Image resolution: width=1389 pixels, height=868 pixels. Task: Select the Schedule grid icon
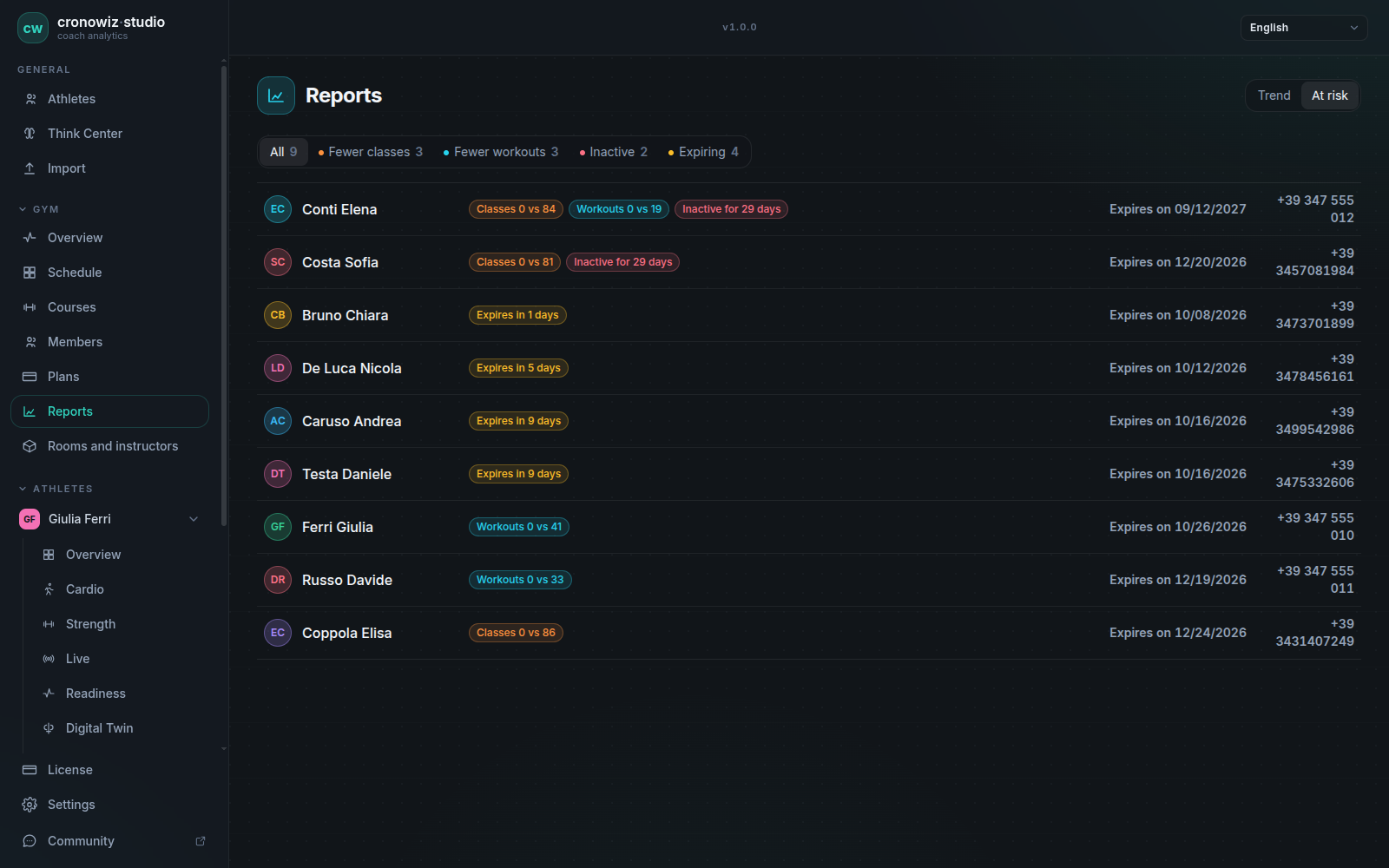[x=30, y=273]
